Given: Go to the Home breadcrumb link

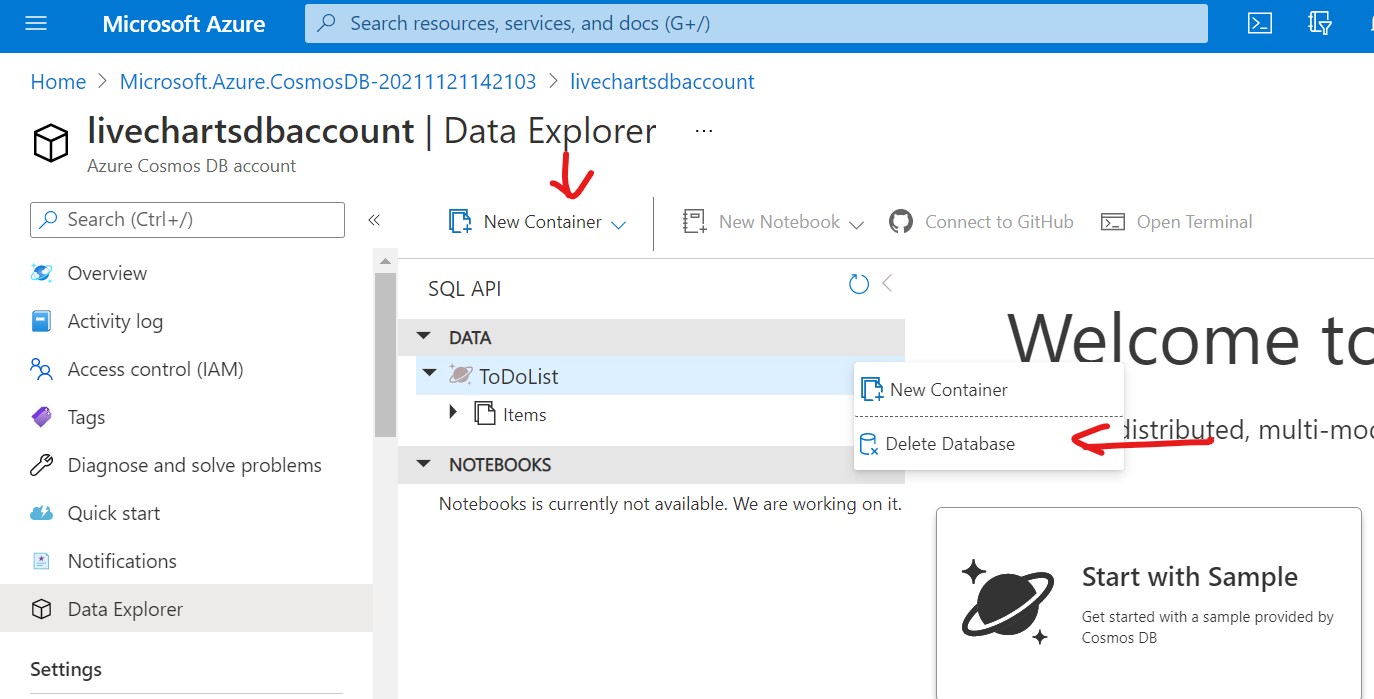Looking at the screenshot, I should (x=58, y=82).
